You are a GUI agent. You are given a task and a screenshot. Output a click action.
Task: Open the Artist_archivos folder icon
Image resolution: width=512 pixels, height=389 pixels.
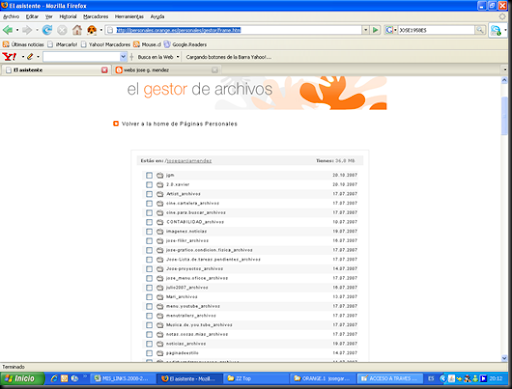pyautogui.click(x=160, y=194)
